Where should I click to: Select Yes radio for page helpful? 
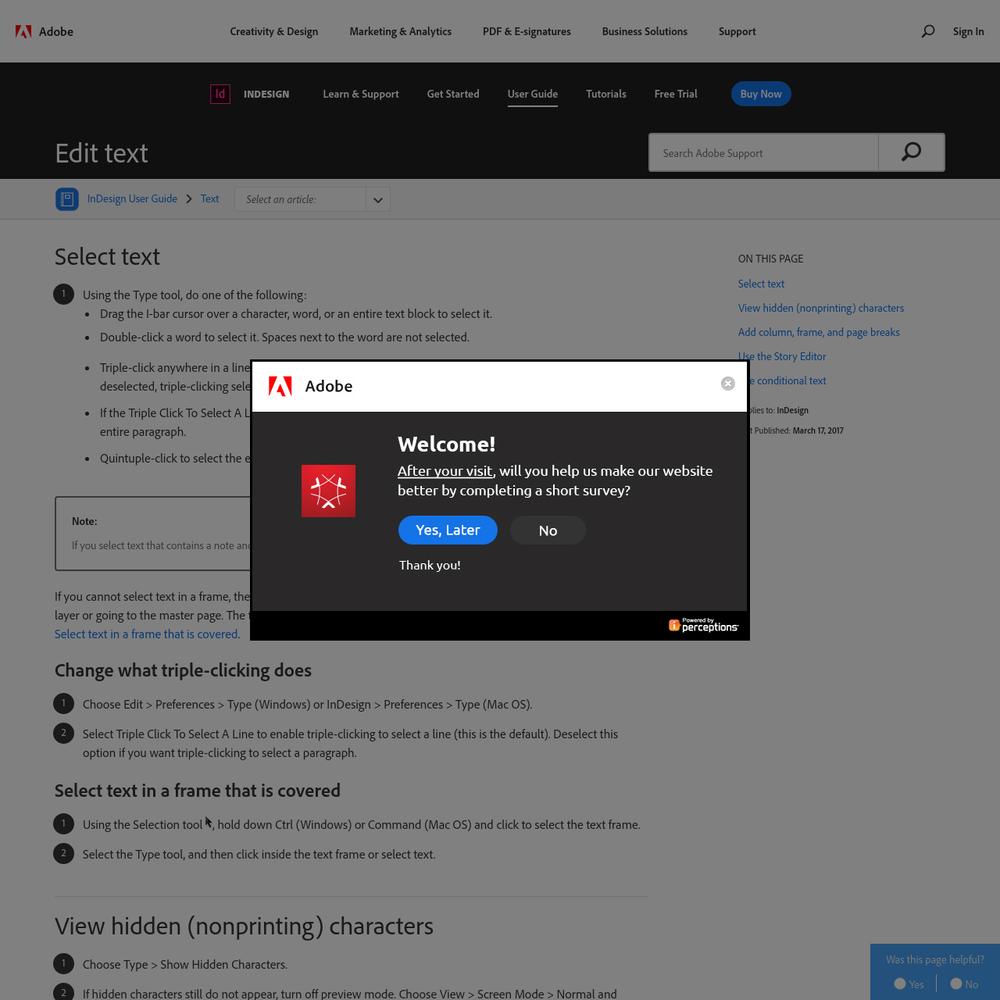(x=900, y=983)
